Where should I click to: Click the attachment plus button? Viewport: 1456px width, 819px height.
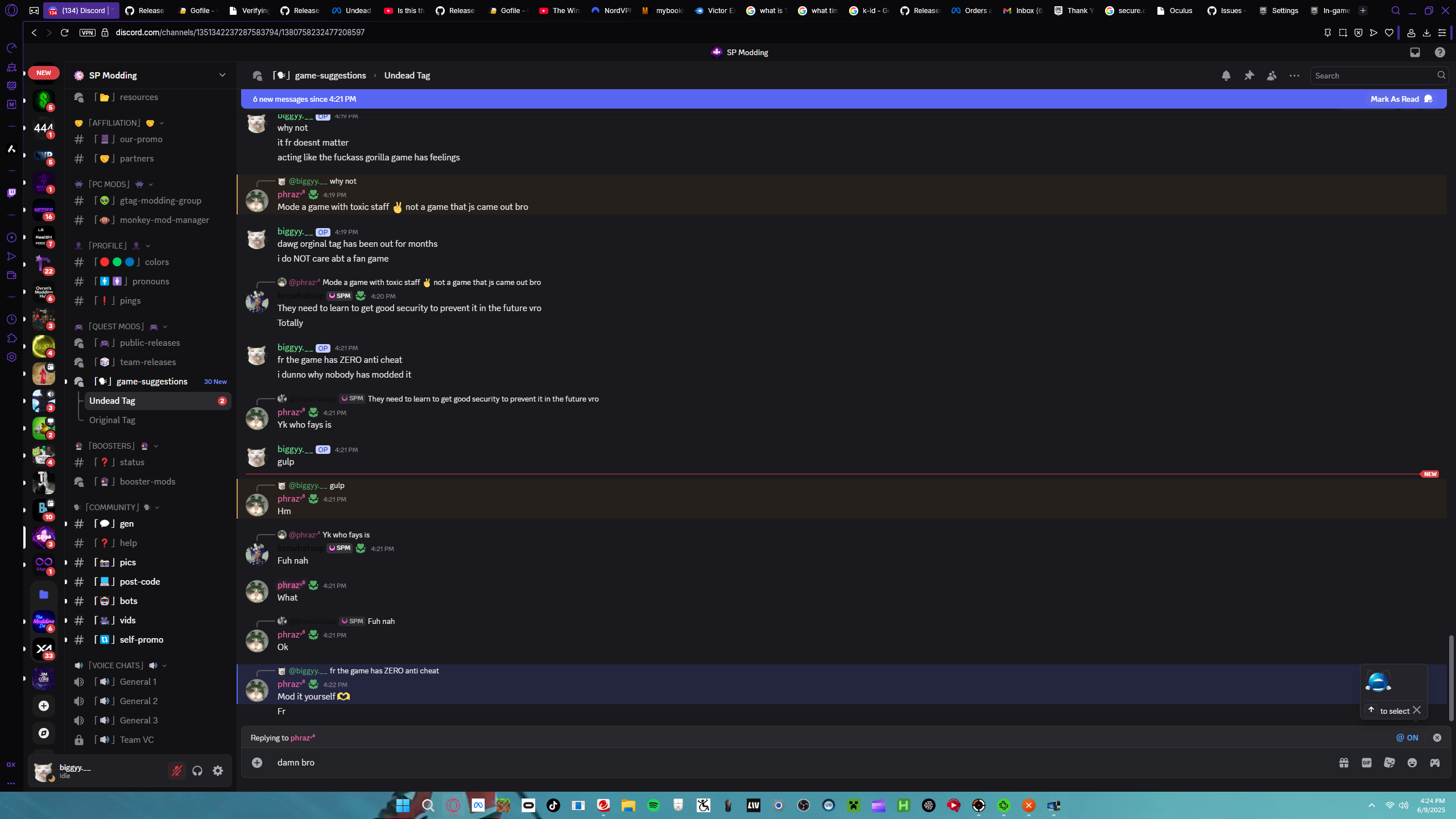257,763
